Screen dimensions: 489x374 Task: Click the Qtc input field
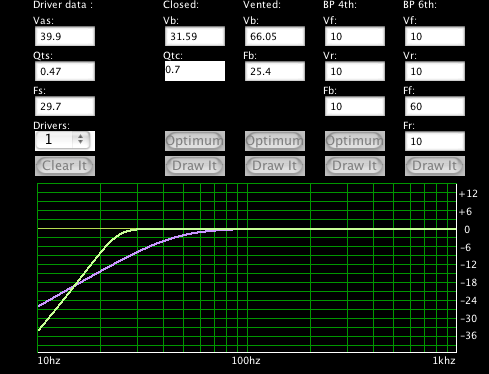click(195, 71)
